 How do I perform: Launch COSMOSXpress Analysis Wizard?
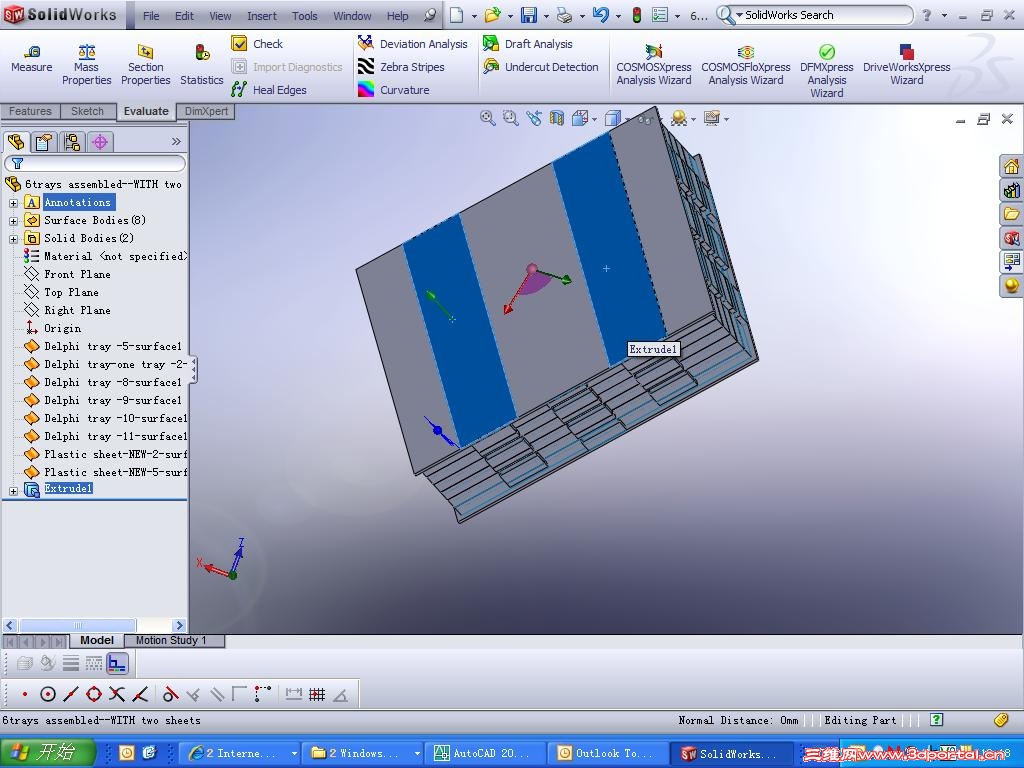654,65
